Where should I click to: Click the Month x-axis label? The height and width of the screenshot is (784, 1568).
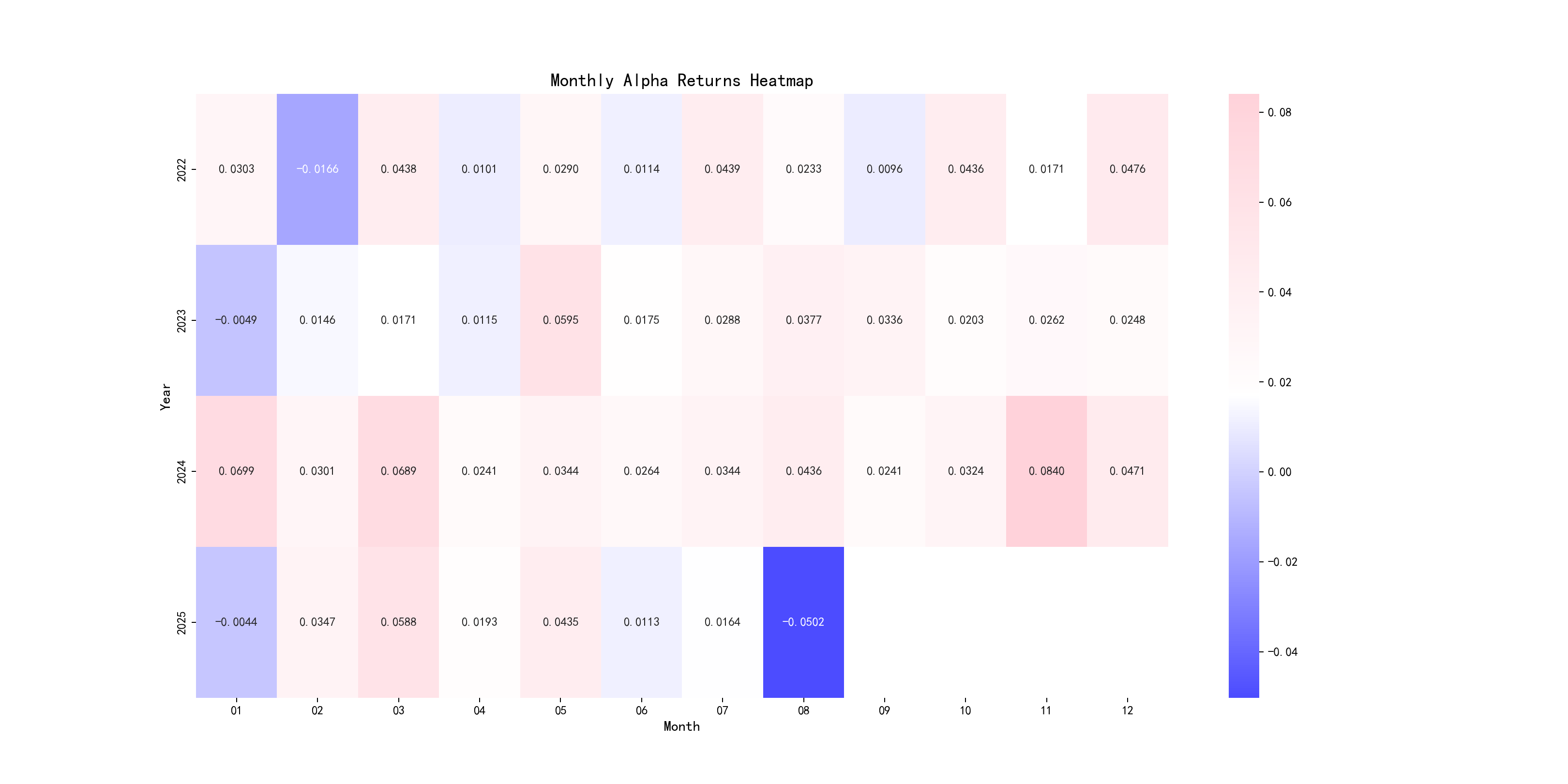tap(681, 726)
